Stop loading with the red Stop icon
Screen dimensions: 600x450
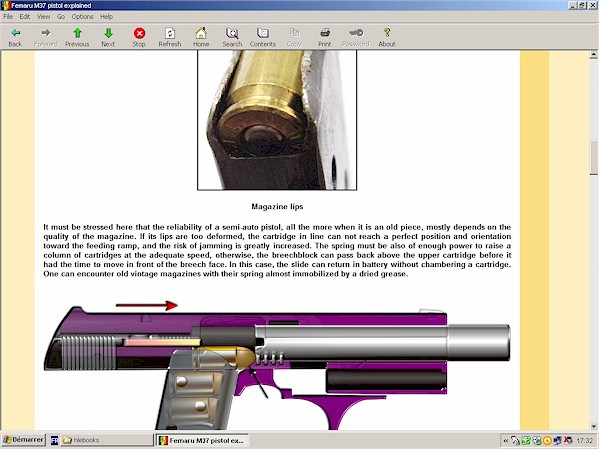point(139,37)
